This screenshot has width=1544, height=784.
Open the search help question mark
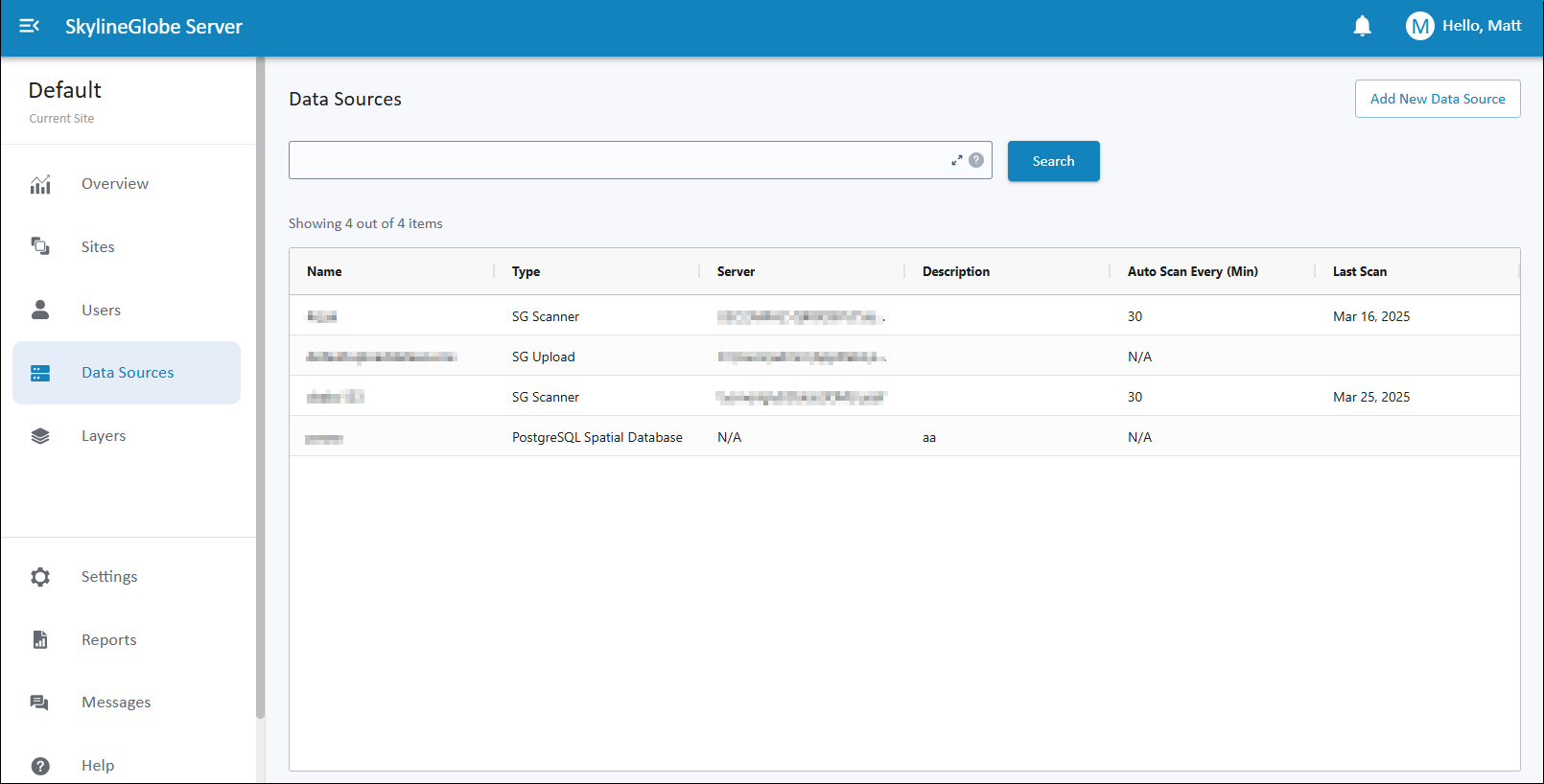click(x=976, y=160)
